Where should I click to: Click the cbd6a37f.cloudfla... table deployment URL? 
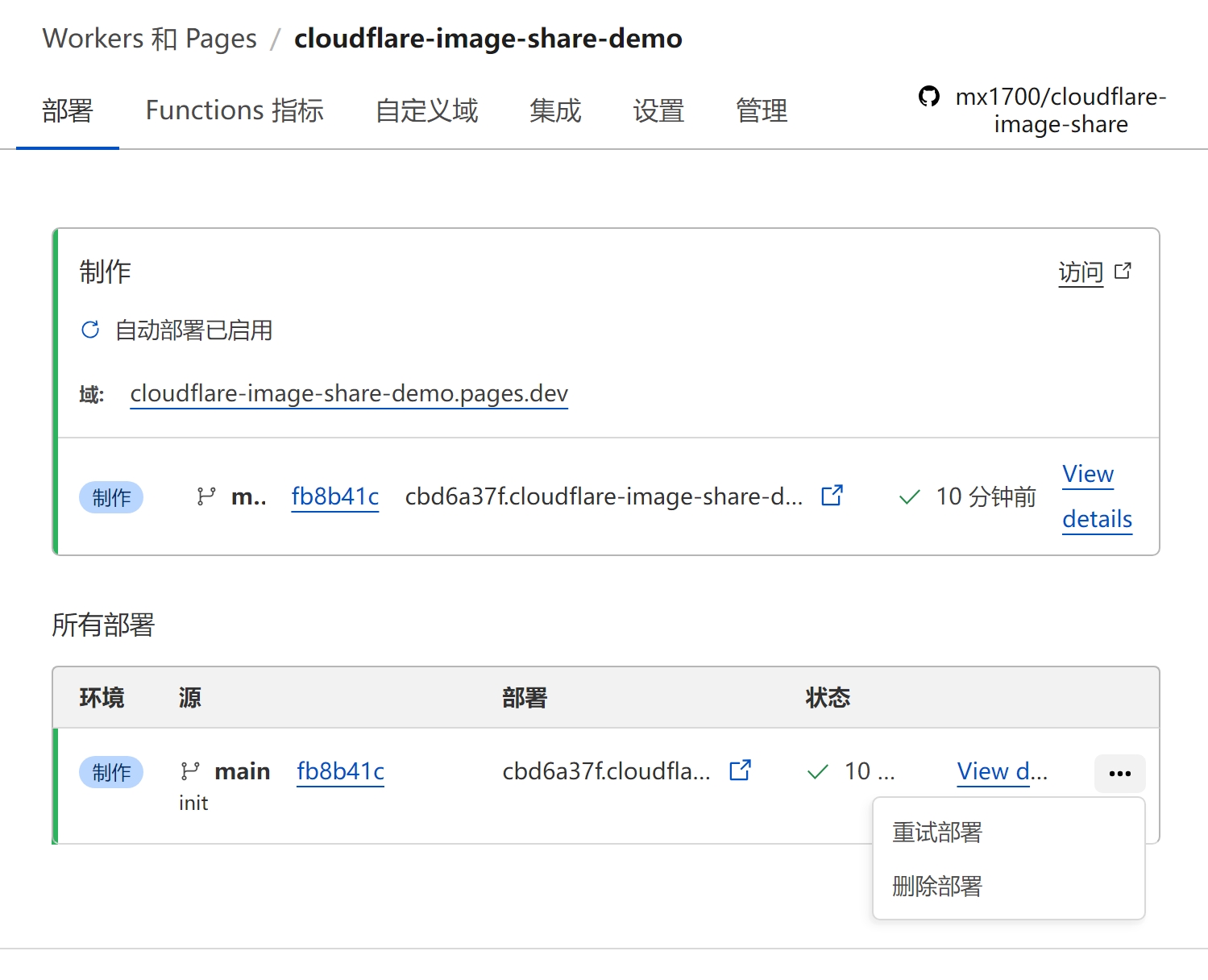tap(606, 771)
